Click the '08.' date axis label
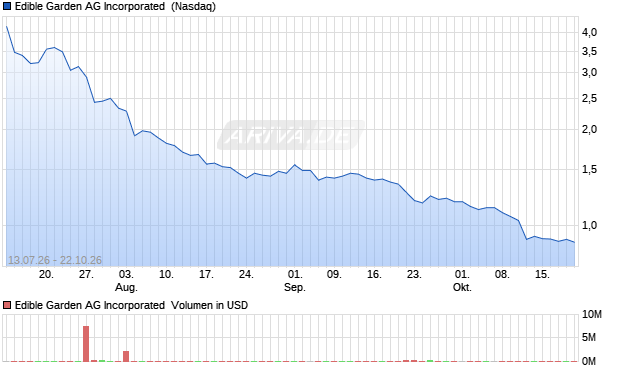This screenshot has height=371, width=620. (x=502, y=274)
